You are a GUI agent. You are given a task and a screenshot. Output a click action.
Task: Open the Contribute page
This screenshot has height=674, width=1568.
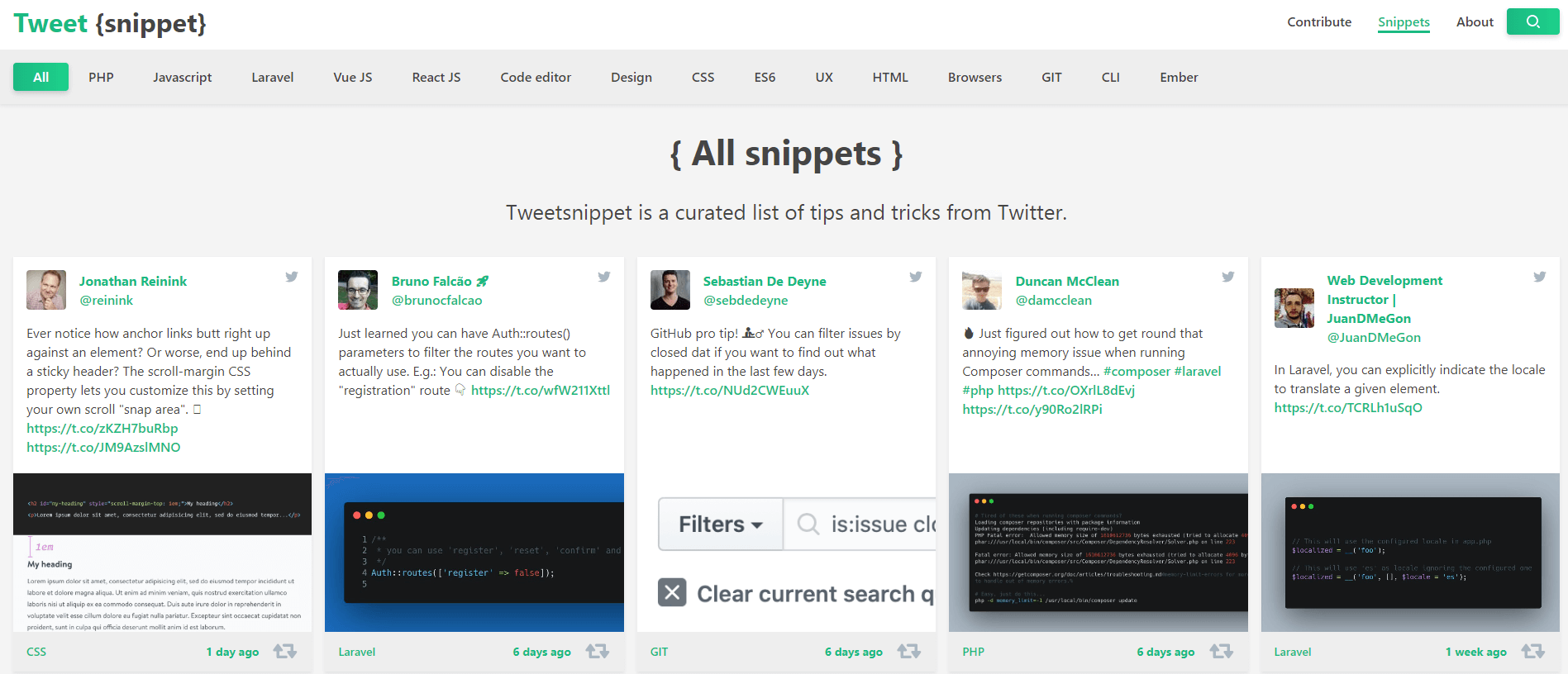coord(1319,22)
